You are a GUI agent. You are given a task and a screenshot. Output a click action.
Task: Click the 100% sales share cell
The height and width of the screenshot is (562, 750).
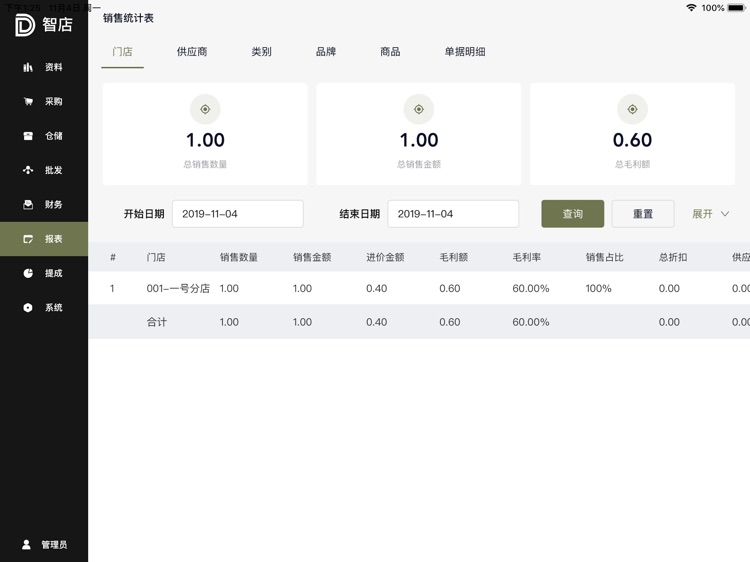coord(598,288)
